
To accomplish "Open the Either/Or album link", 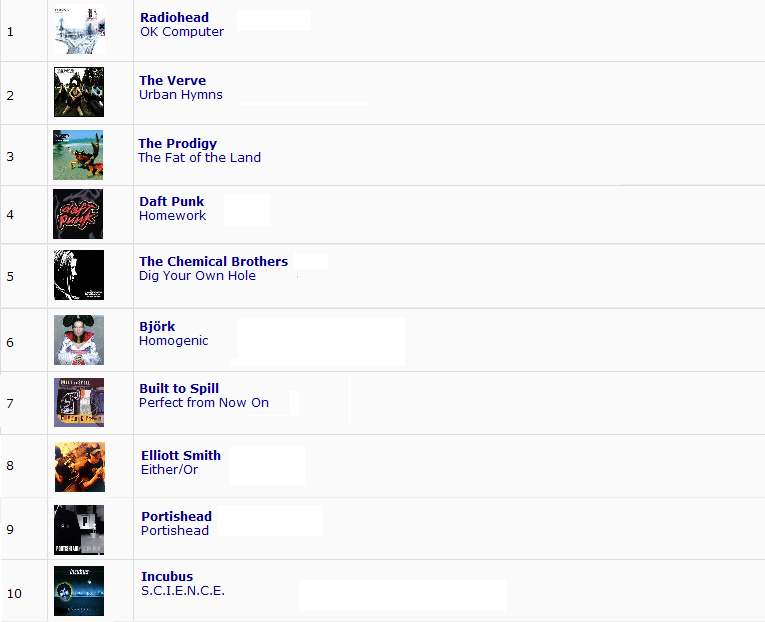I will point(169,469).
